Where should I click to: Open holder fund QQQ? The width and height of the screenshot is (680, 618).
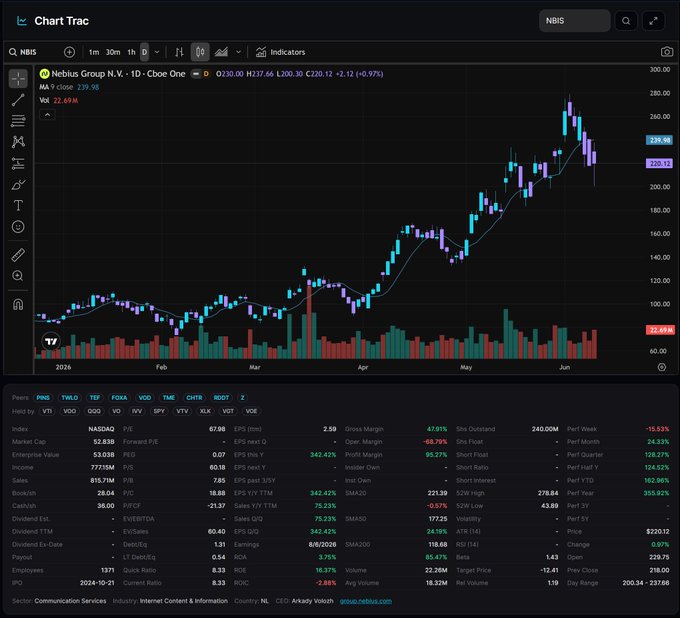(94, 411)
